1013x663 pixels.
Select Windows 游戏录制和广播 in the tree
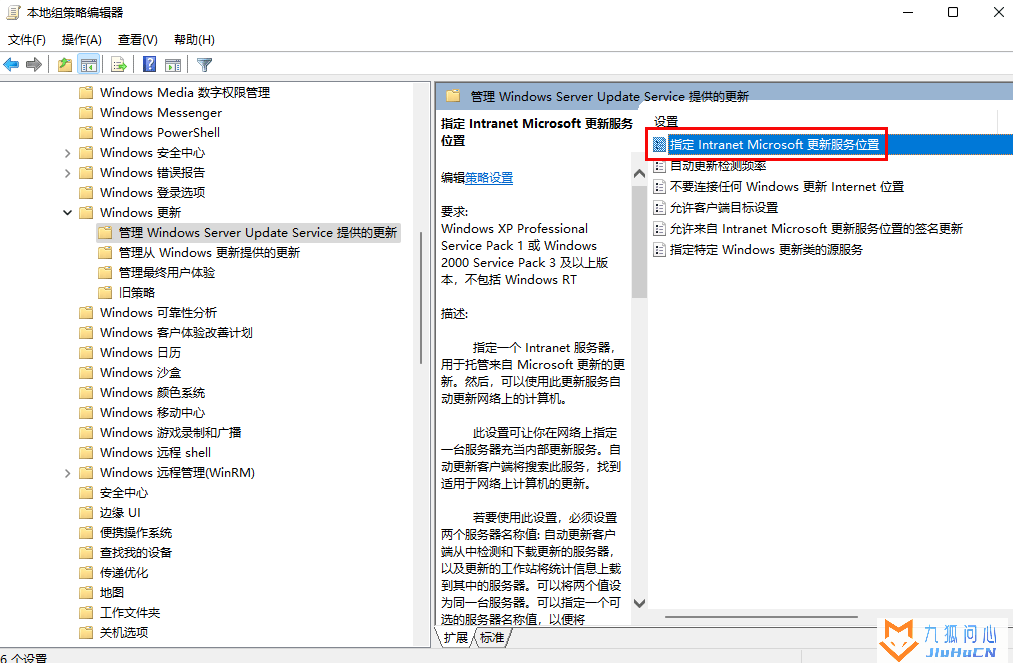pyautogui.click(x=171, y=433)
